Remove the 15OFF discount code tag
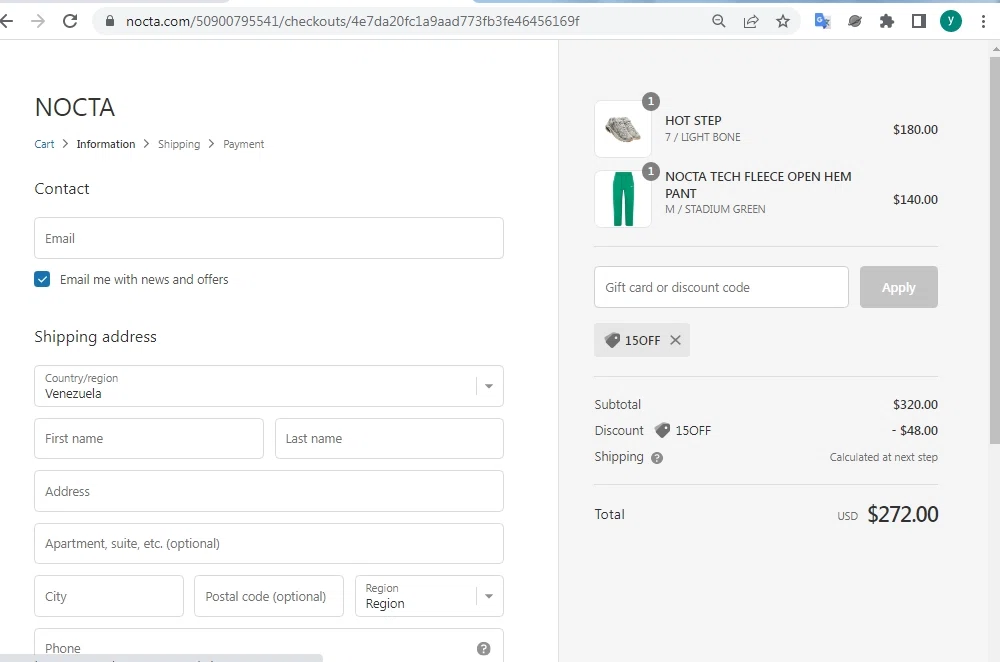 (675, 340)
